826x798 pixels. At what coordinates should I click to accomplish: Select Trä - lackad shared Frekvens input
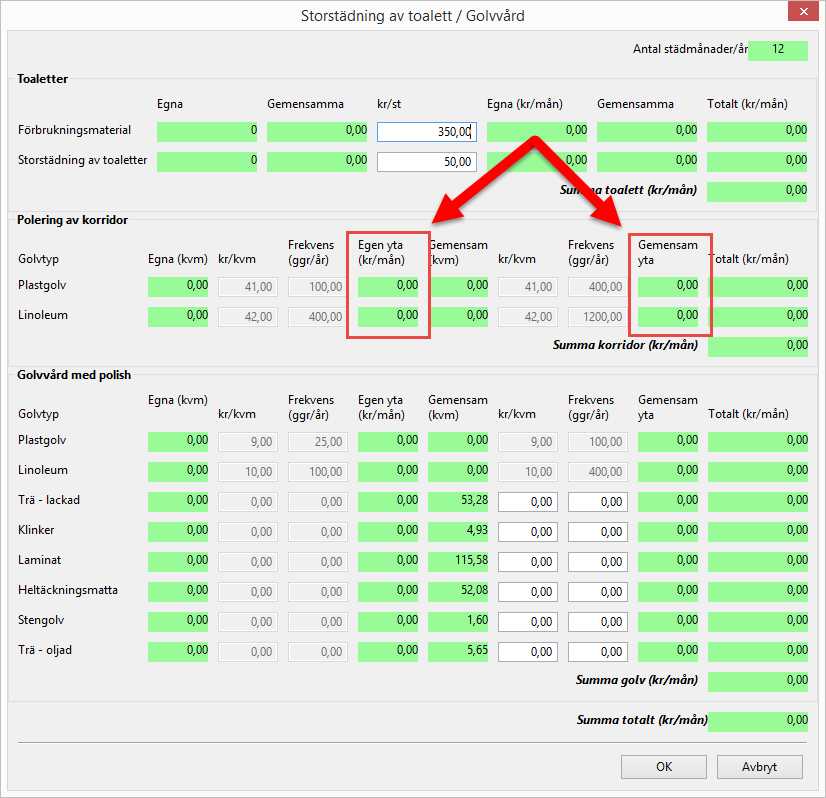click(597, 501)
